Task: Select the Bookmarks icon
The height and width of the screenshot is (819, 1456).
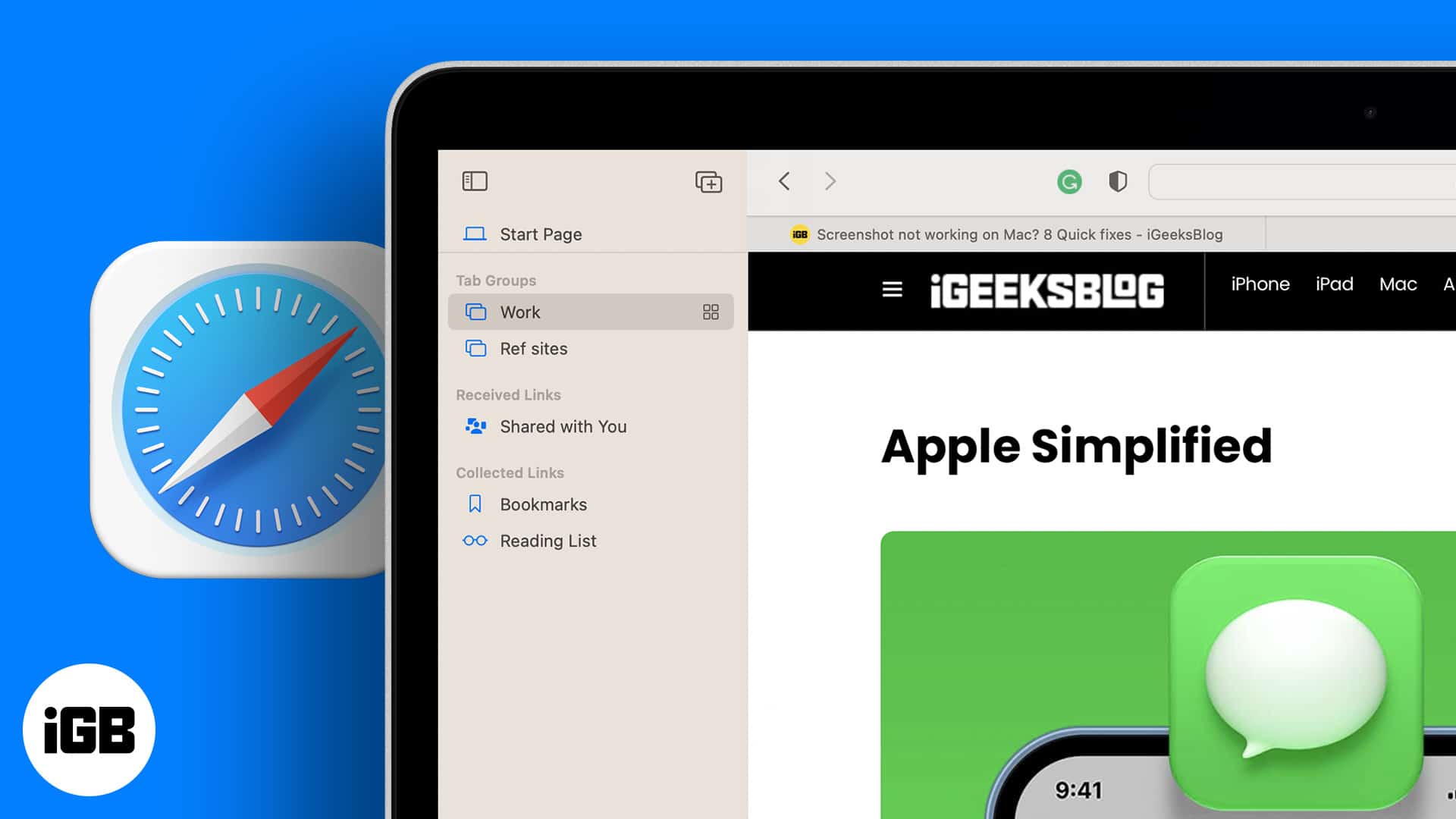Action: [477, 503]
